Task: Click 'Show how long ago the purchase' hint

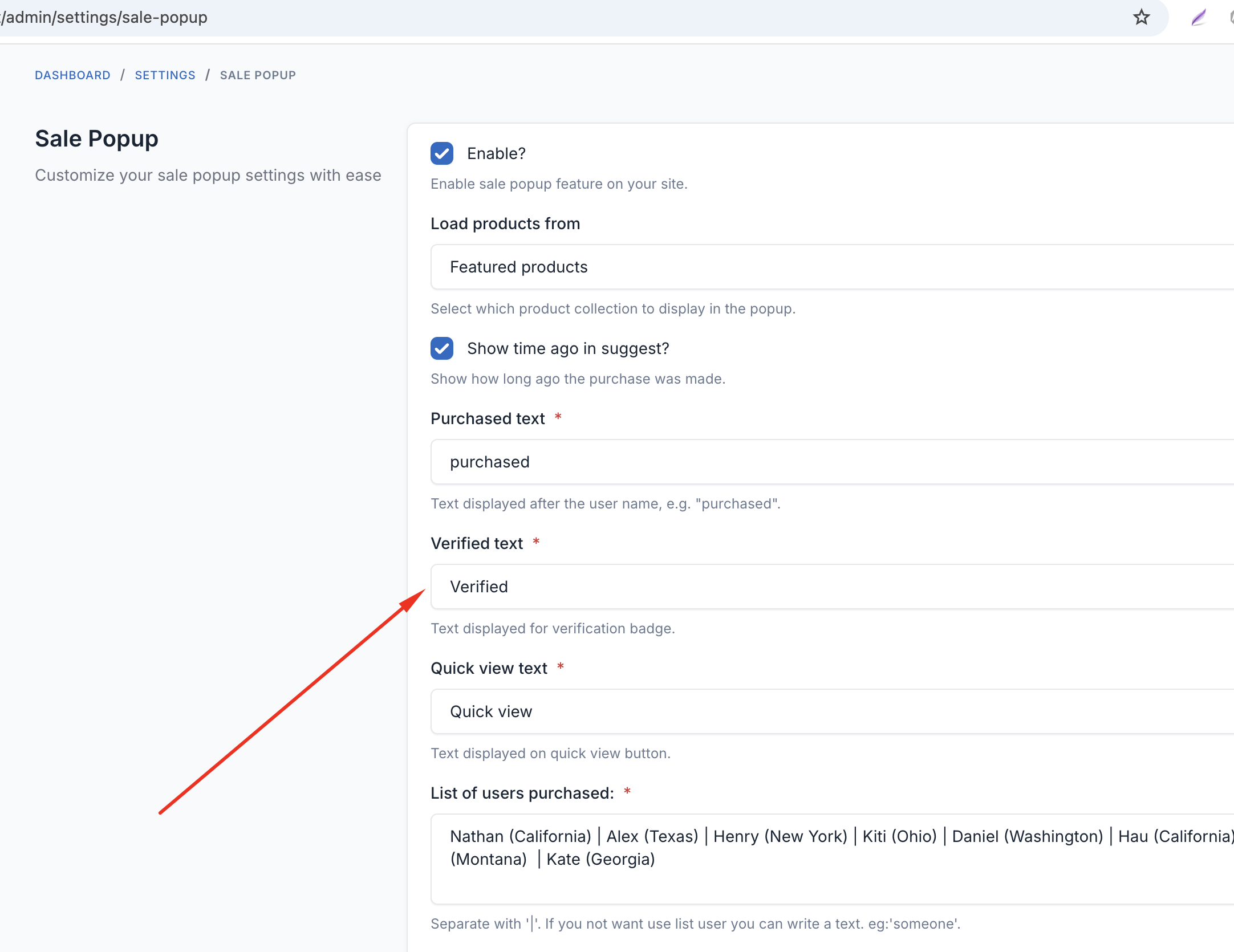Action: coord(578,379)
